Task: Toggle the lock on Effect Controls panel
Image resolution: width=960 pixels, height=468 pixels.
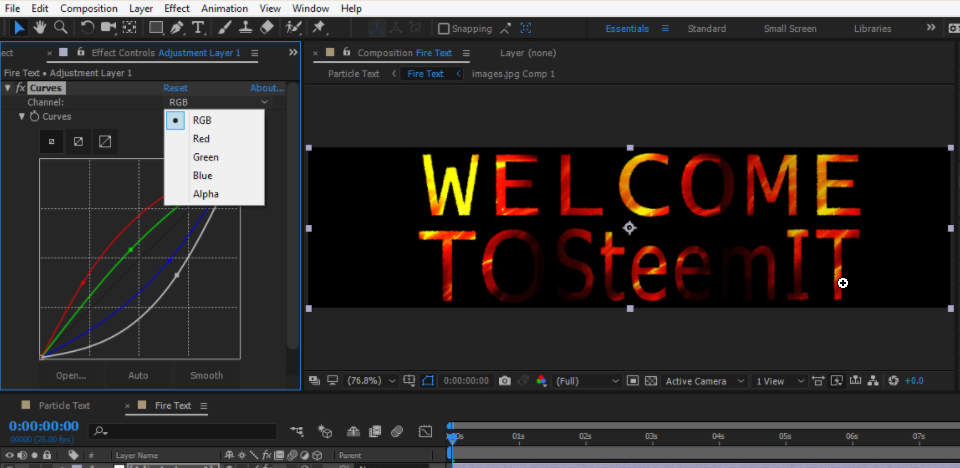Action: pos(80,53)
